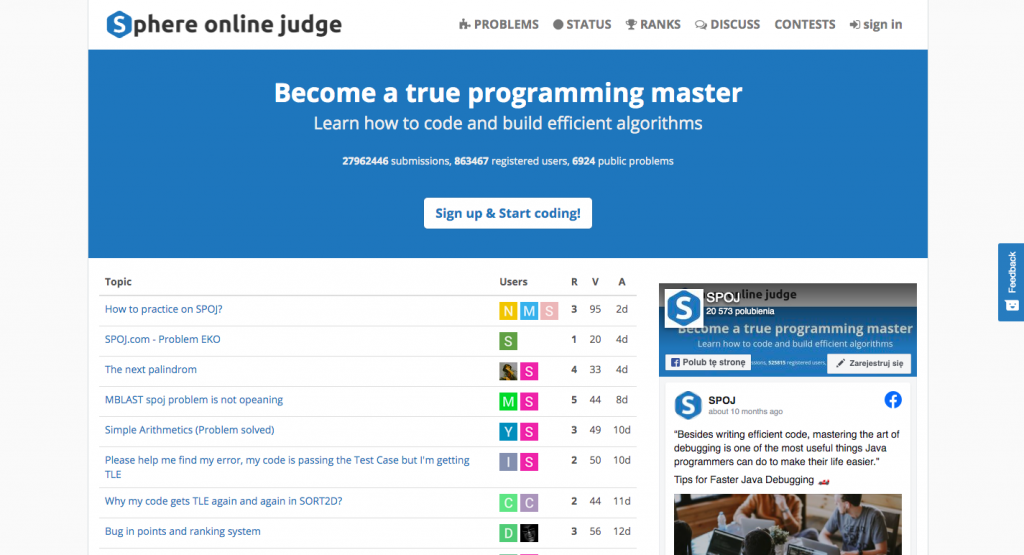Open the RANKS page

click(653, 24)
